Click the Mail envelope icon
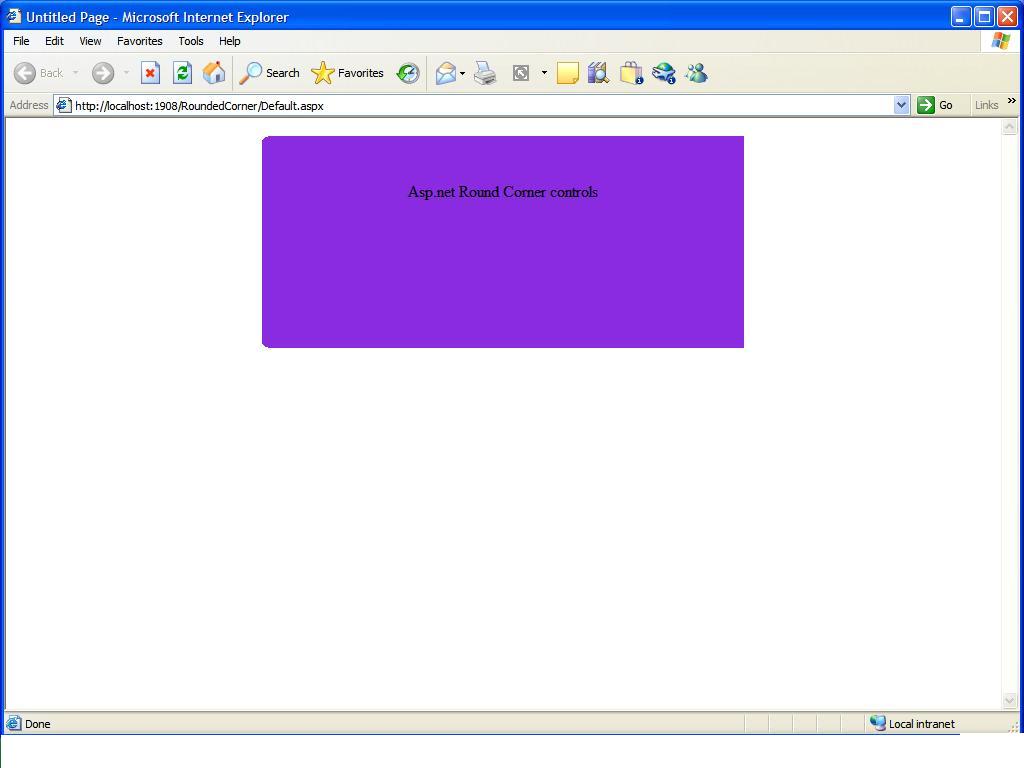Screen dimensions: 1024x768 446,73
